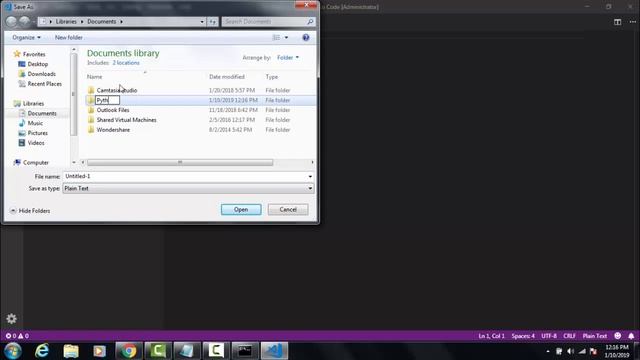Click the volume speaker tray icon
640x360 pixels.
point(570,351)
